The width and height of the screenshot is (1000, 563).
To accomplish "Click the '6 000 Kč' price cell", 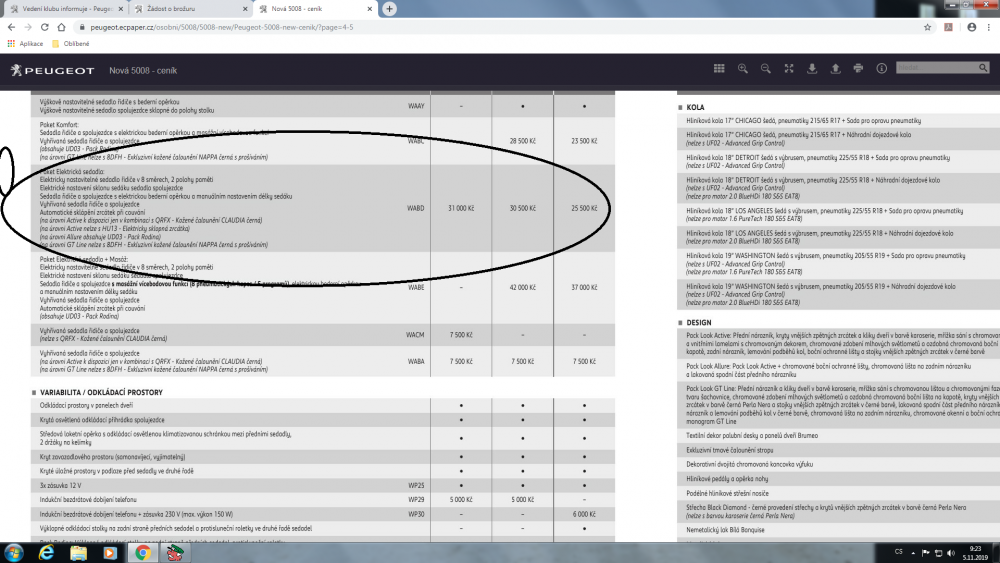I will pyautogui.click(x=584, y=514).
